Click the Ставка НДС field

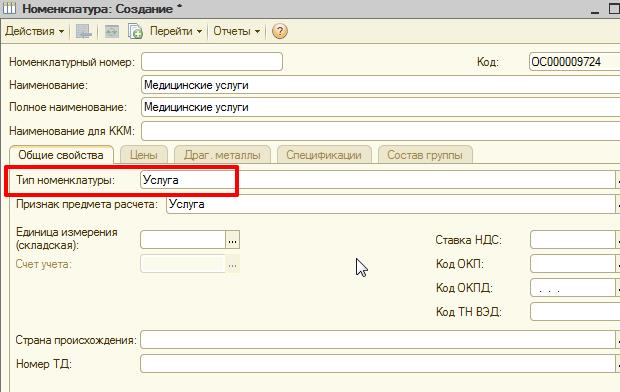click(573, 239)
